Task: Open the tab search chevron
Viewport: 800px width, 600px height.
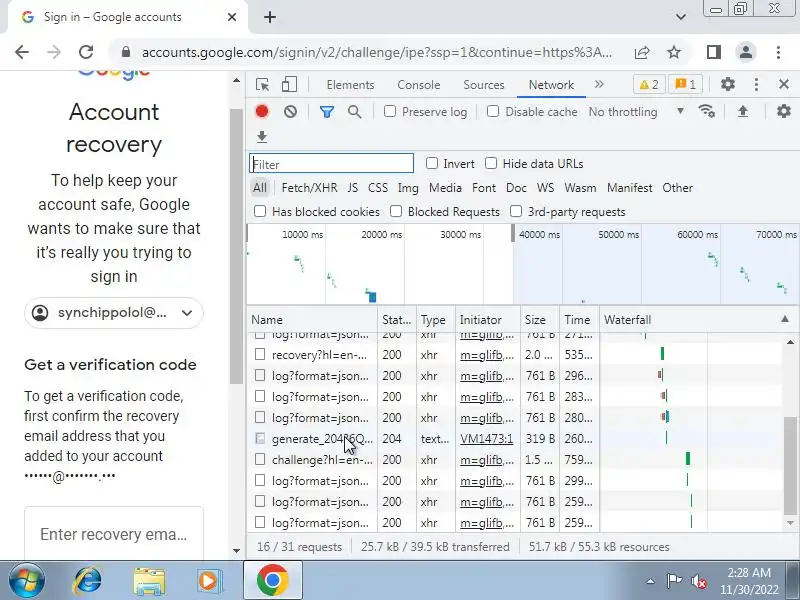Action: click(x=681, y=17)
